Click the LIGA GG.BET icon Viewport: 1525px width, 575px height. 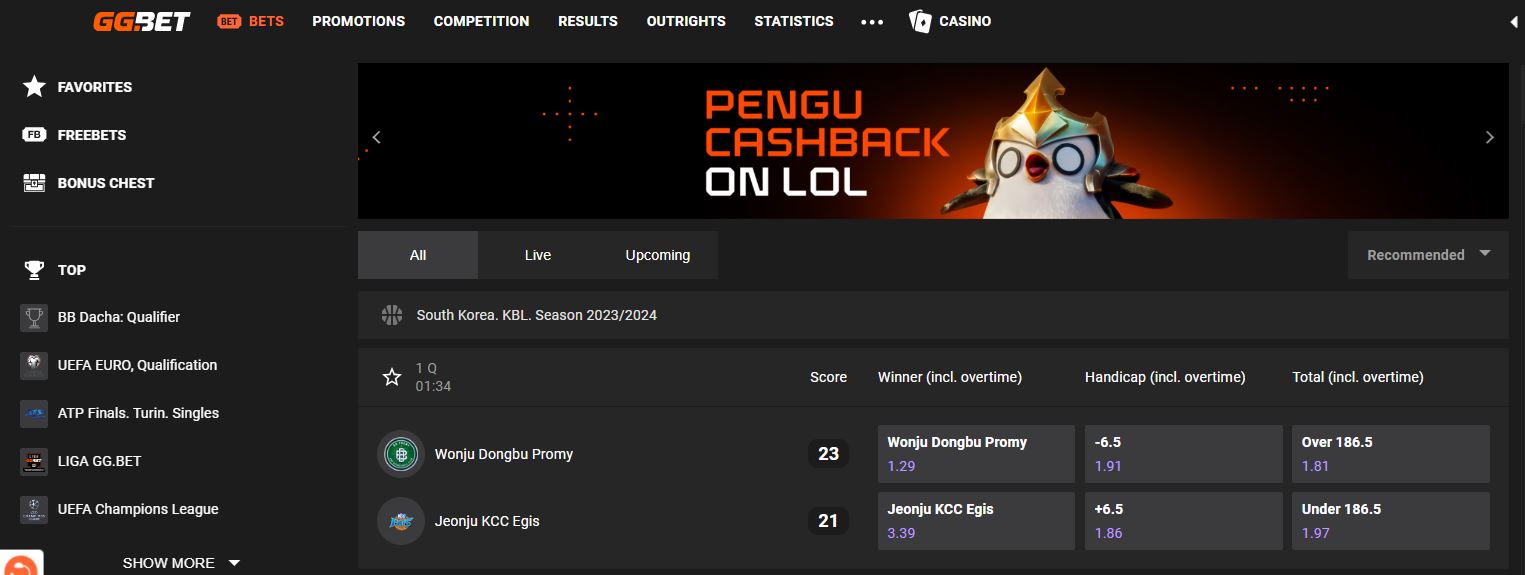pos(34,461)
